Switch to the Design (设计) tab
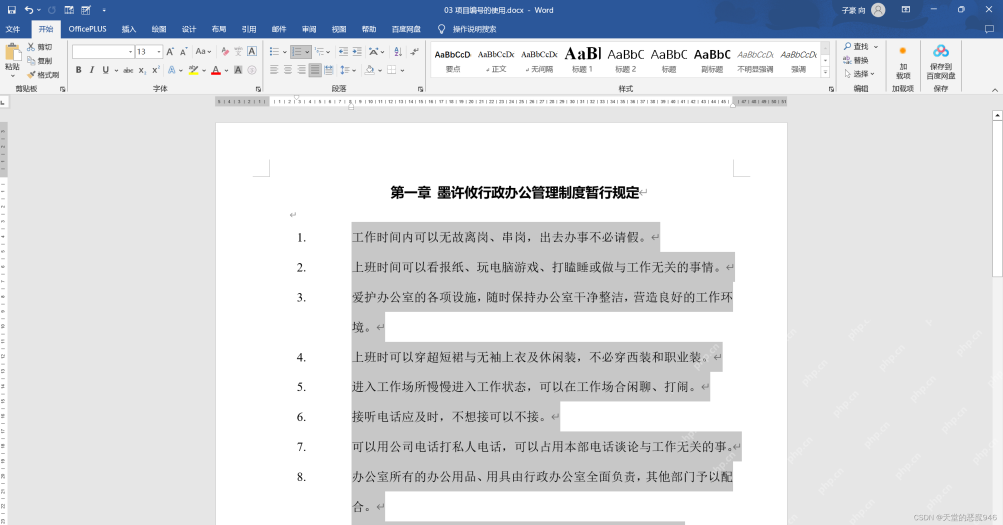Viewport: 1003px width, 525px height. point(189,29)
